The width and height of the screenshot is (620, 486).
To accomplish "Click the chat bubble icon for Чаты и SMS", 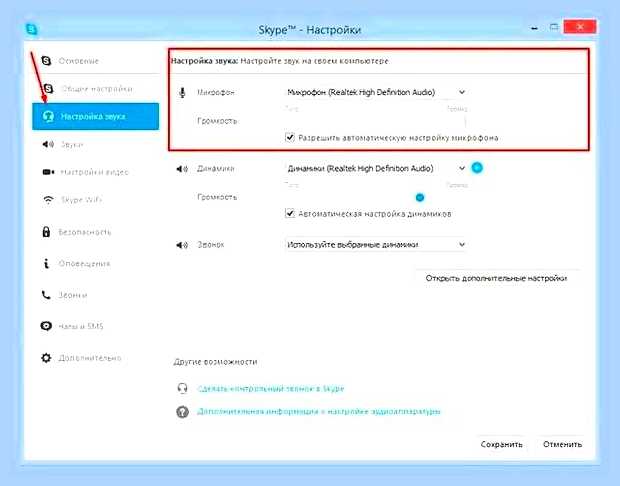I will click(46, 326).
